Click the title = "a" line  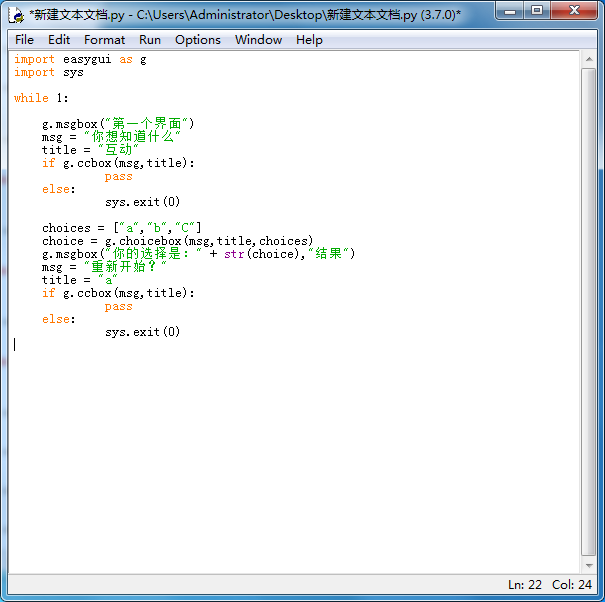[x=80, y=280]
